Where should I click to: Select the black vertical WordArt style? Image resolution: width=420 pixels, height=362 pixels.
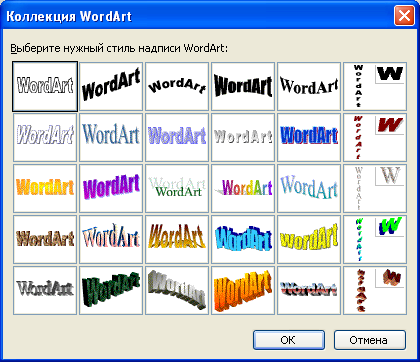(375, 86)
